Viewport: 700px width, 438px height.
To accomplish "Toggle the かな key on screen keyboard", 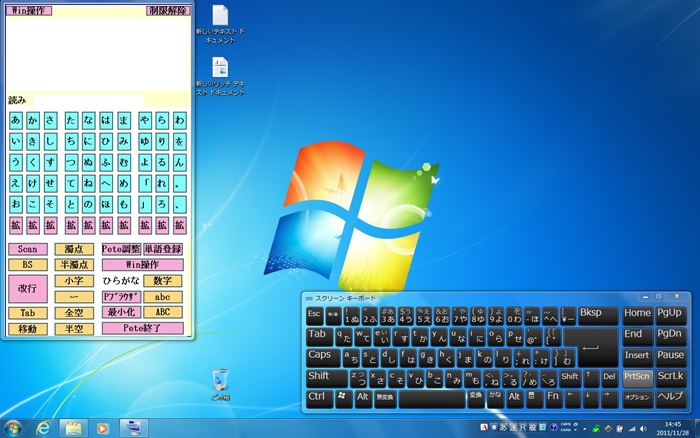I will point(495,398).
